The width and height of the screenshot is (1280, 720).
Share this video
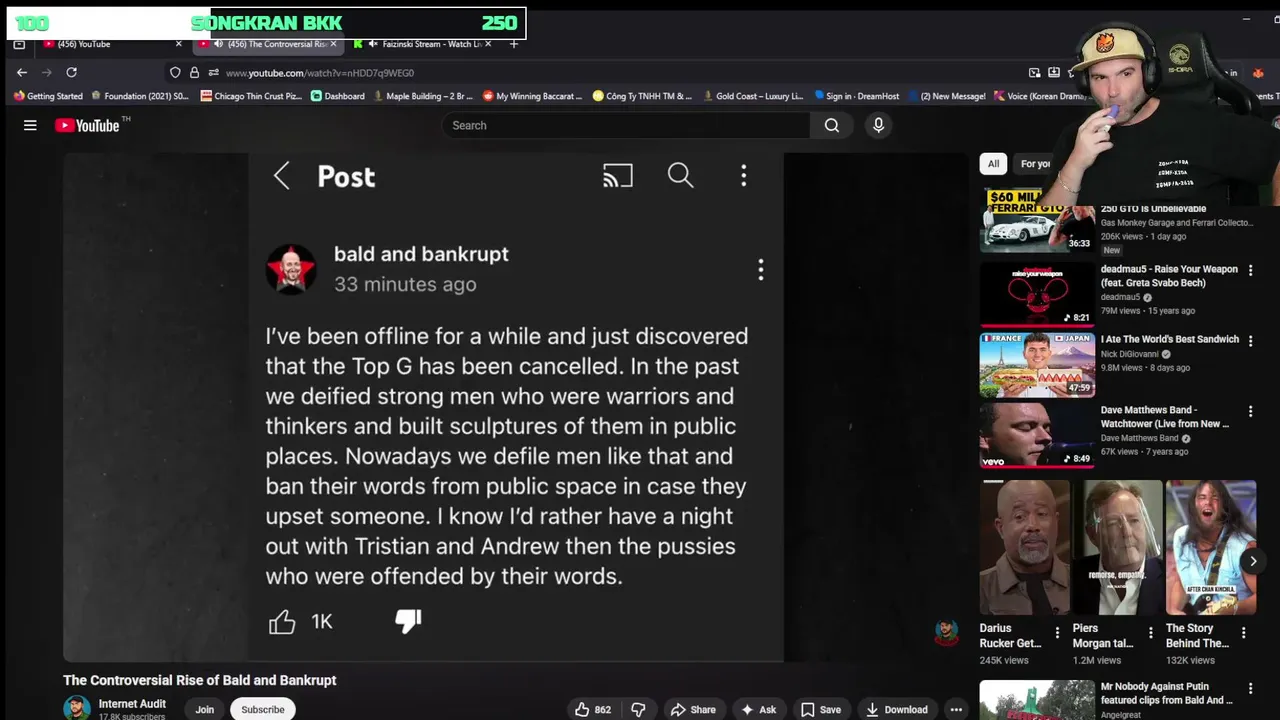[693, 709]
